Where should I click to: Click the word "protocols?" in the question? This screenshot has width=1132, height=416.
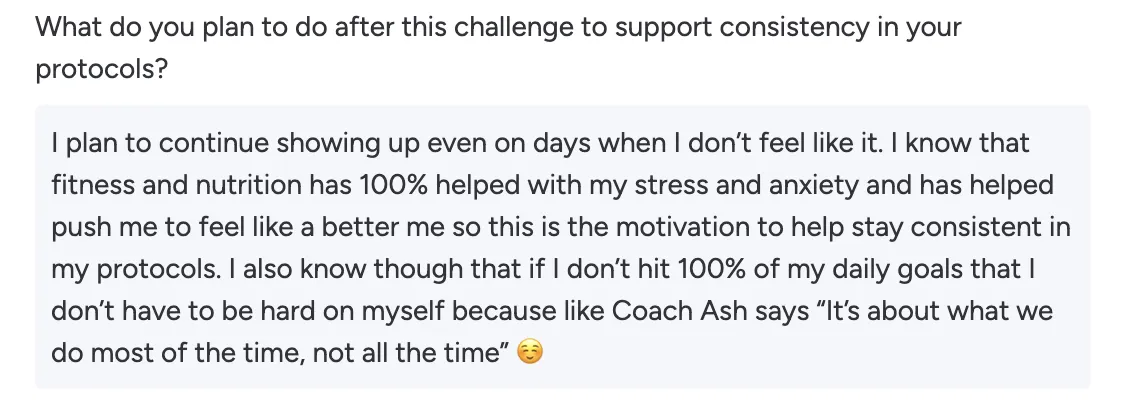click(101, 69)
